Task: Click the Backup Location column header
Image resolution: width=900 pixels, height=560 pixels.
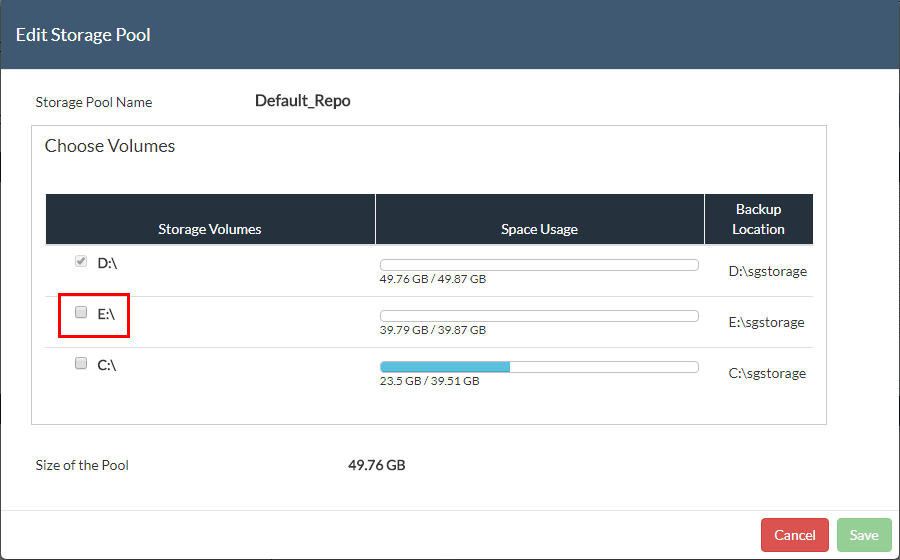Action: coord(758,219)
